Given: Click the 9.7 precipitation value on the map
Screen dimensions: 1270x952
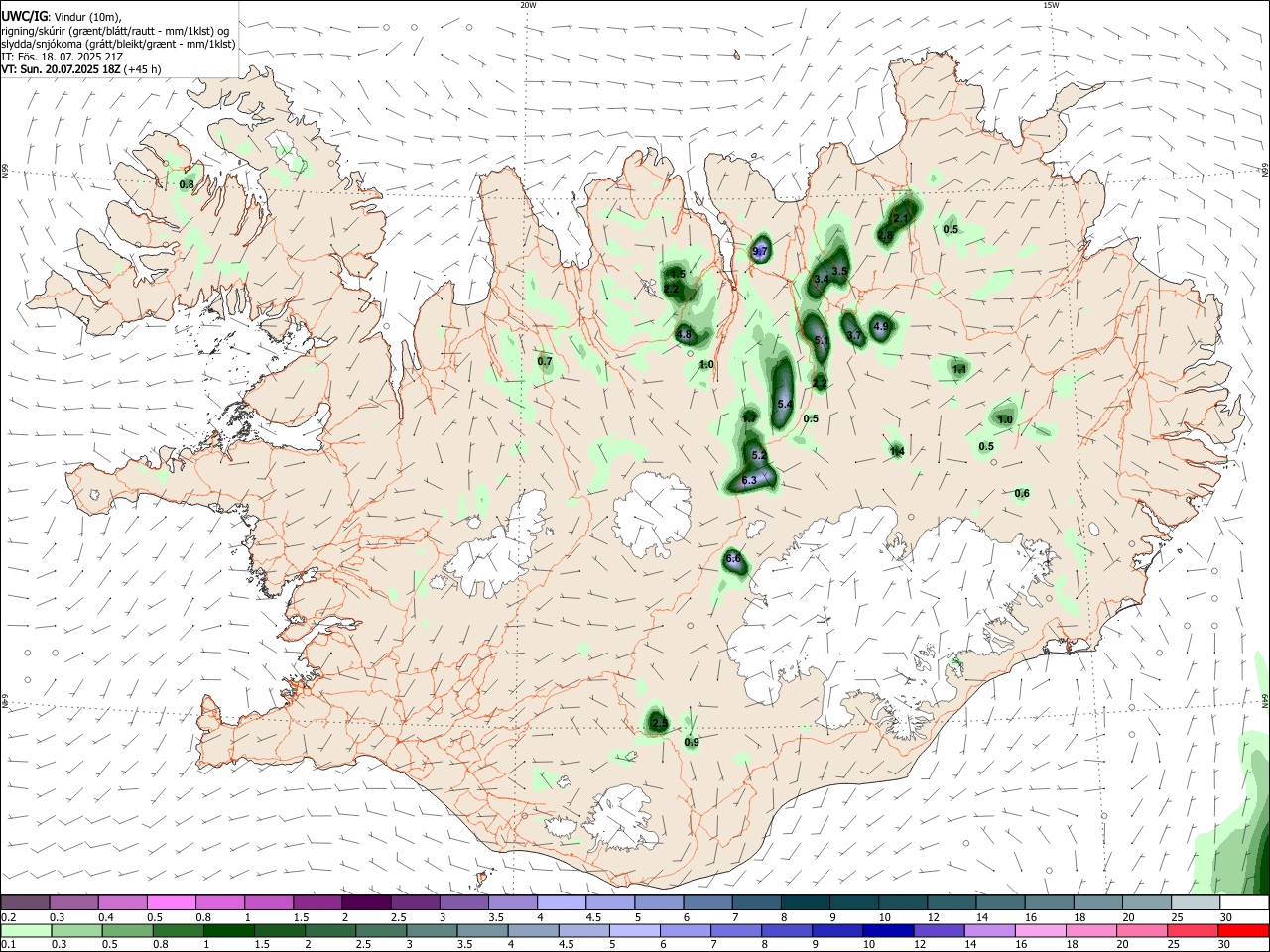Looking at the screenshot, I should [760, 252].
